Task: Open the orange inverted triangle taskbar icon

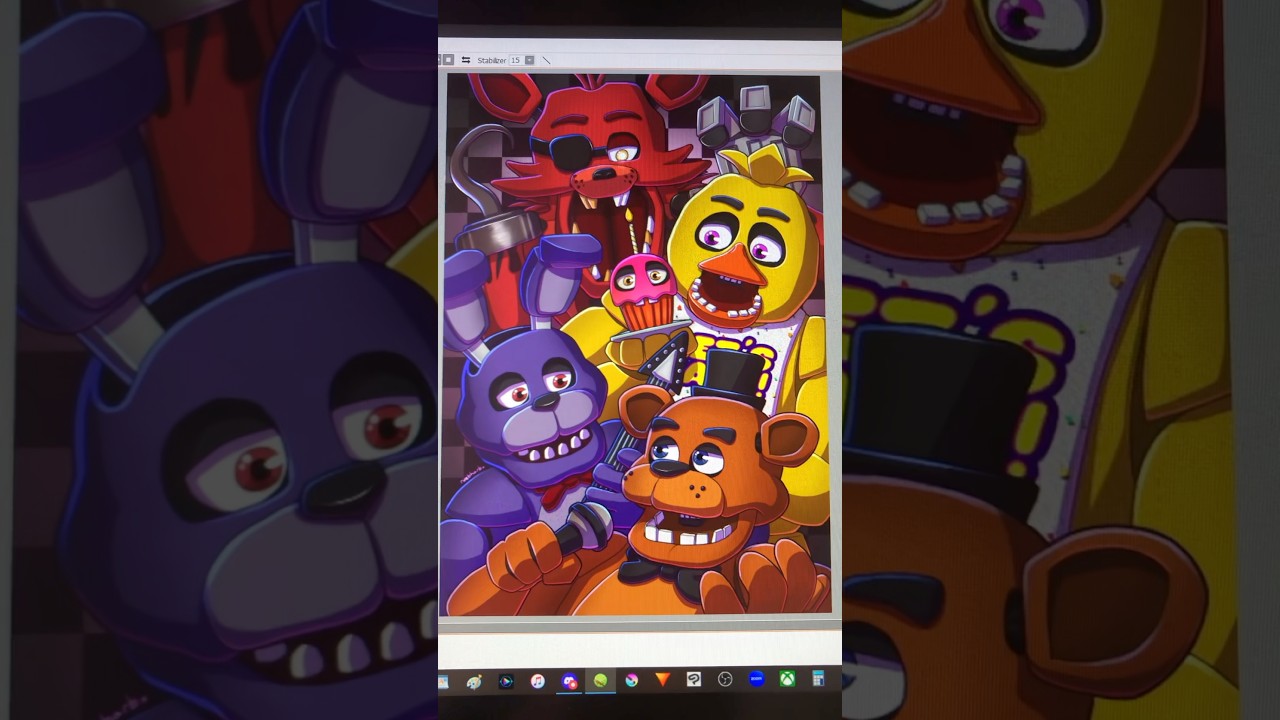Action: tap(663, 680)
